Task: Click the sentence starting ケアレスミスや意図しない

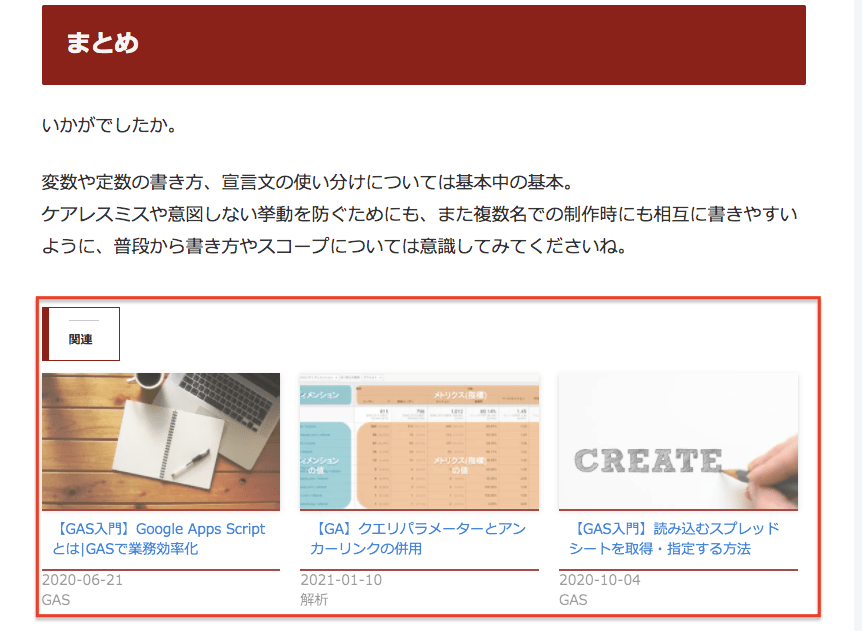Action: click(x=419, y=230)
